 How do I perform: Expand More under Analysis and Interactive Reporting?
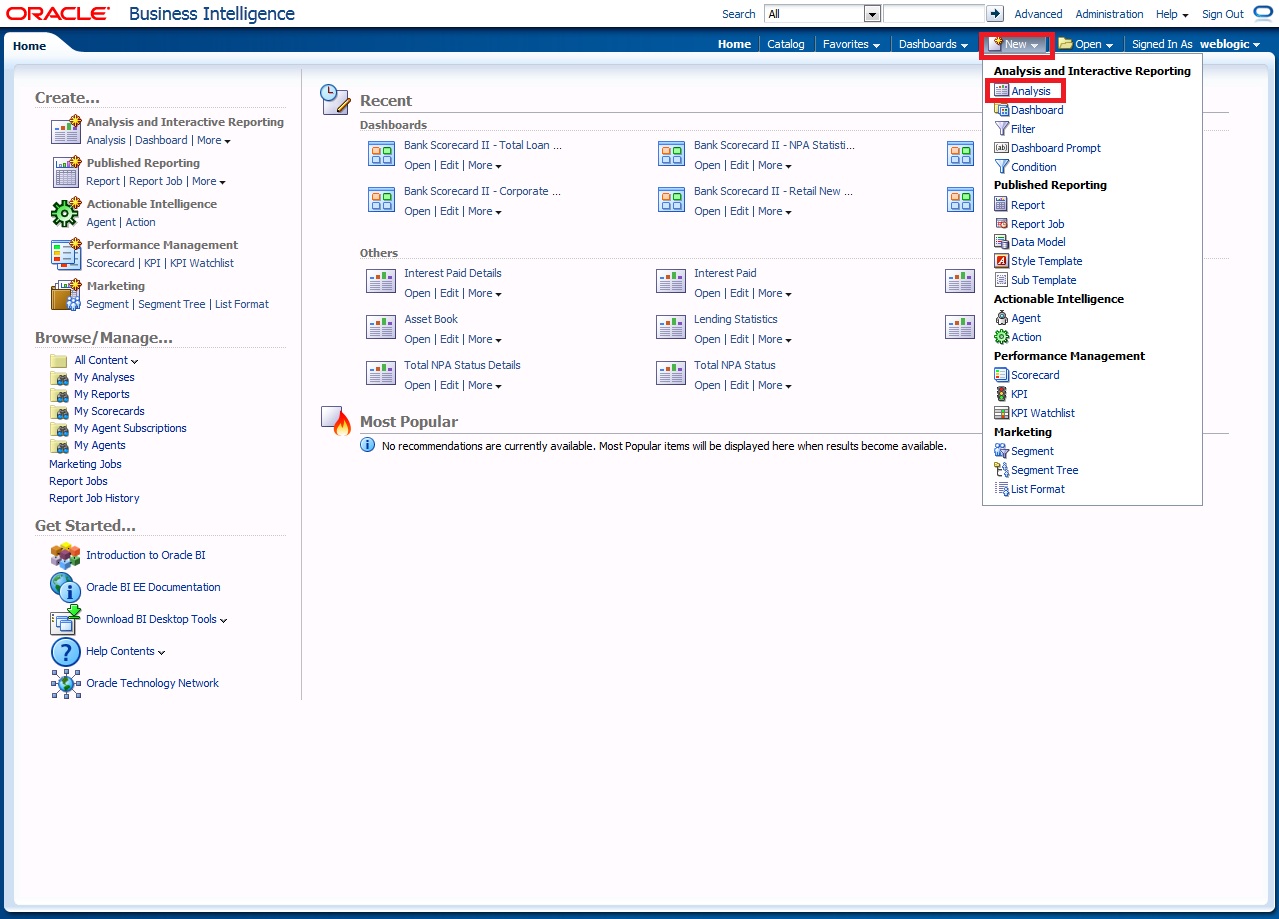[x=213, y=141]
